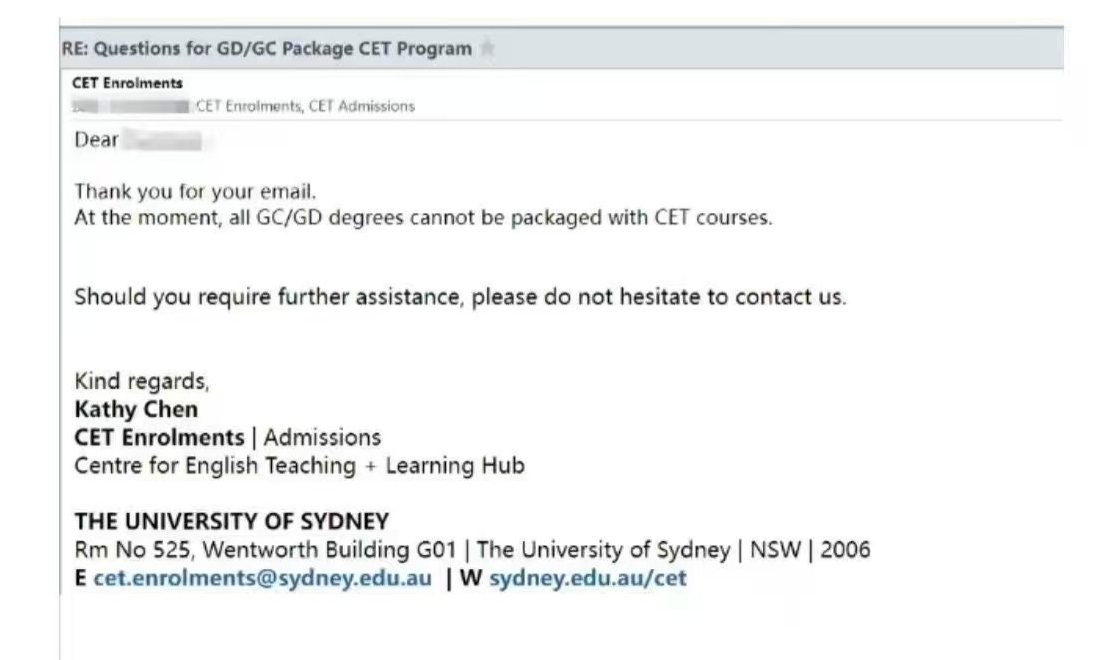This screenshot has width=1108, height=660.
Task: Click bold CET Enrolments in the signature
Action: pyautogui.click(x=159, y=437)
